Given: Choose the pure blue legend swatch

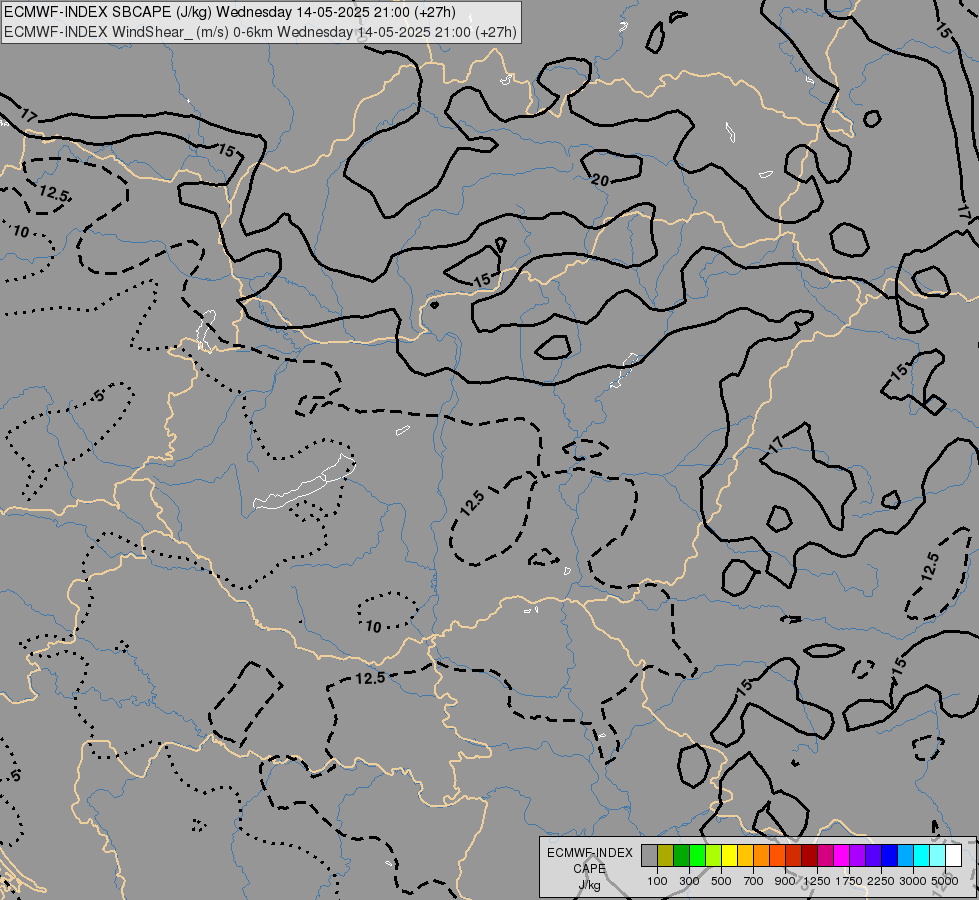Looking at the screenshot, I should tap(890, 856).
